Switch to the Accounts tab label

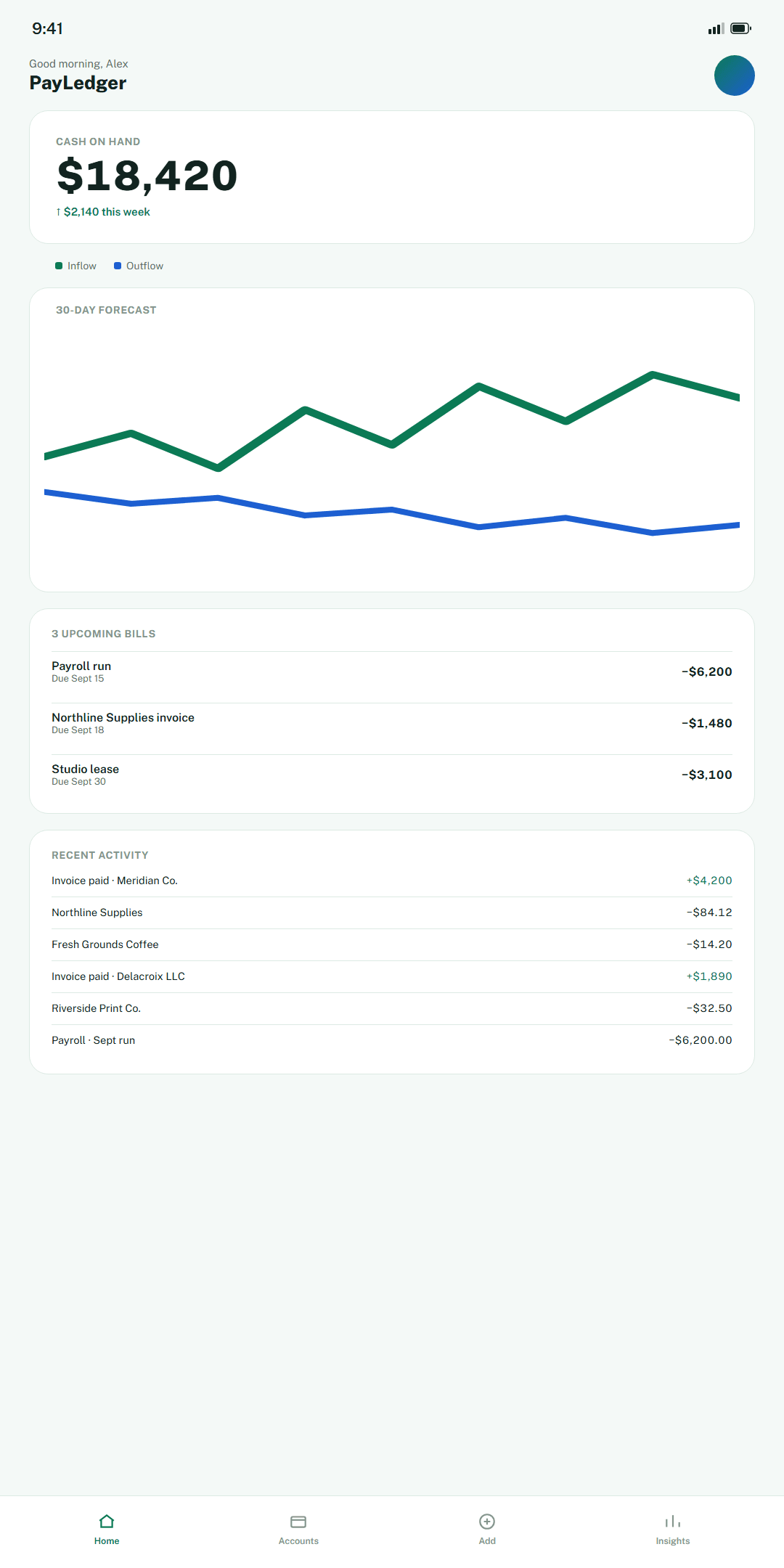click(298, 1540)
